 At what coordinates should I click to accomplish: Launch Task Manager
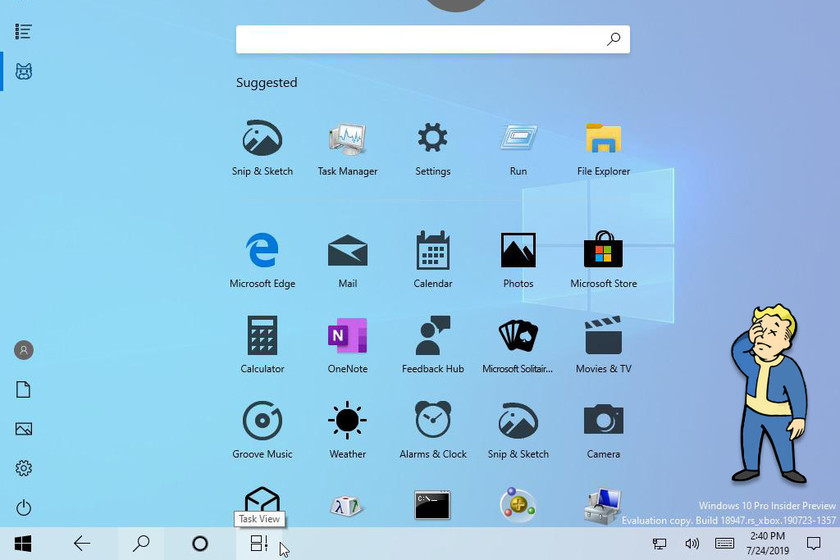[x=348, y=147]
